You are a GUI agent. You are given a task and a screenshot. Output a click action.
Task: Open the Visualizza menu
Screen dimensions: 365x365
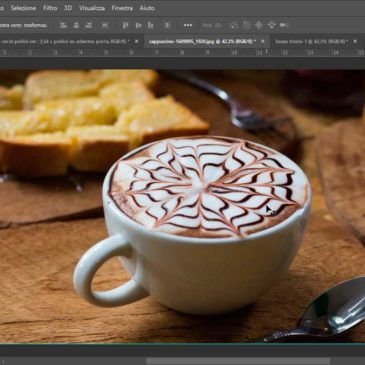(x=92, y=8)
